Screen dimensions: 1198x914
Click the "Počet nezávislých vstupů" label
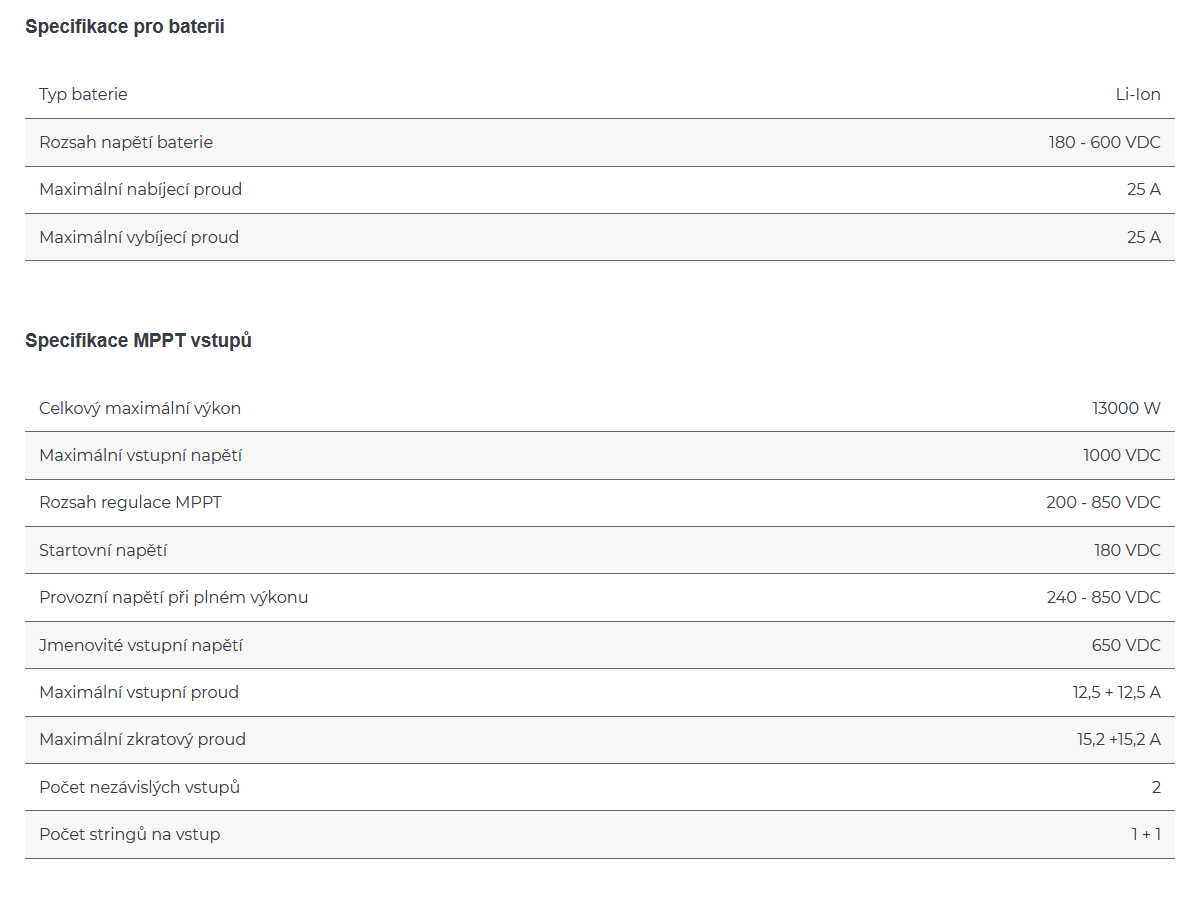[139, 787]
